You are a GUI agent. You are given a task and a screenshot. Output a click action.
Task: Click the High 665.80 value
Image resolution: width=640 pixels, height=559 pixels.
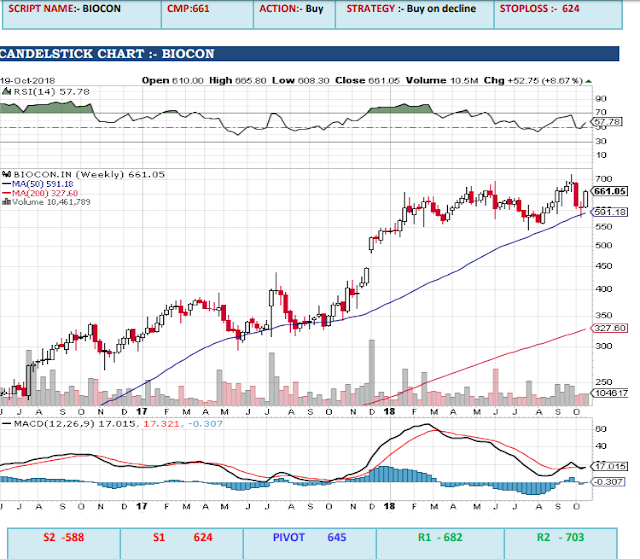238,81
